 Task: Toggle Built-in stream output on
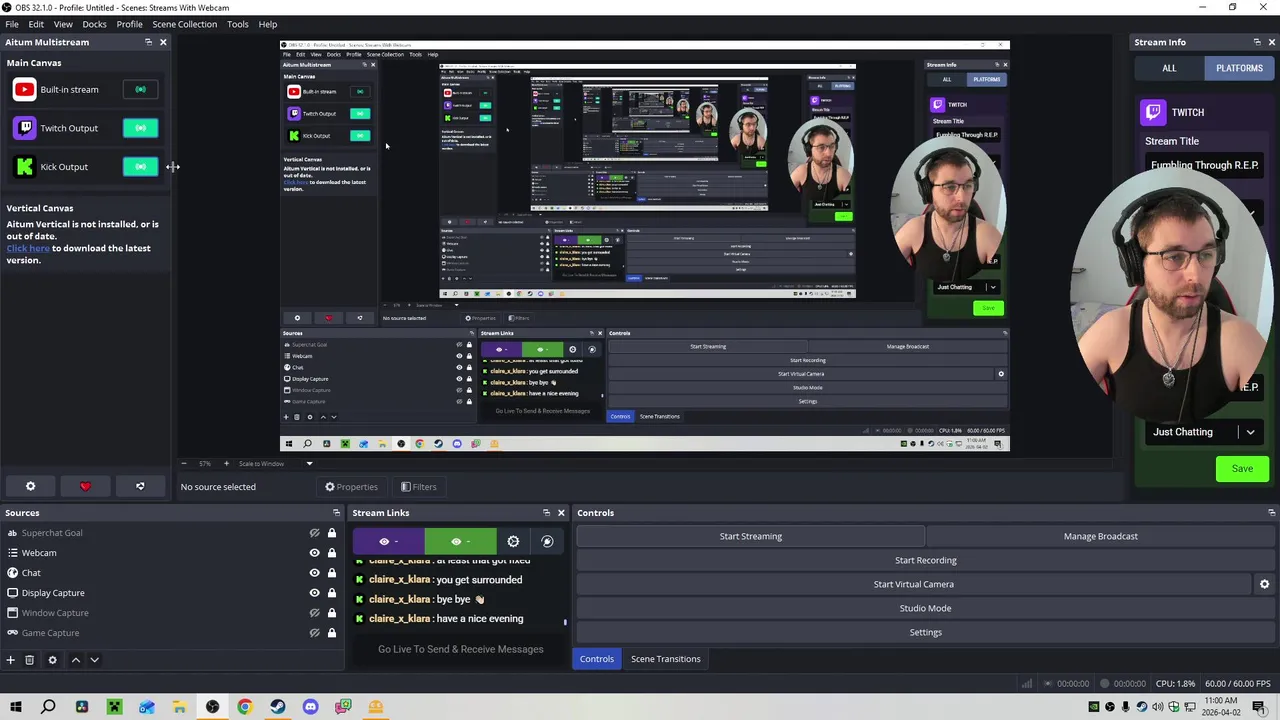[140, 90]
